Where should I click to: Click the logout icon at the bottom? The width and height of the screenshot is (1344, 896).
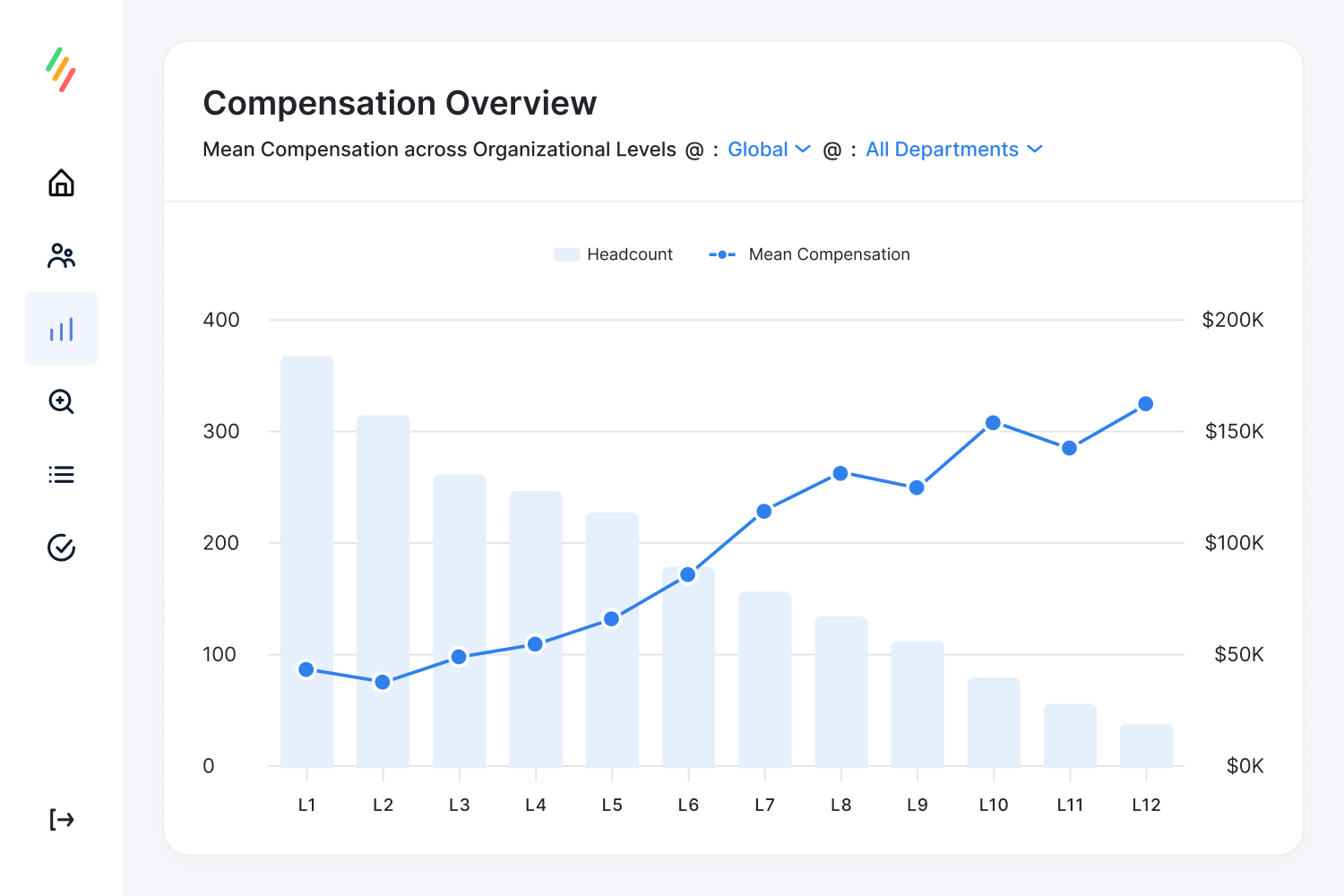[x=61, y=819]
